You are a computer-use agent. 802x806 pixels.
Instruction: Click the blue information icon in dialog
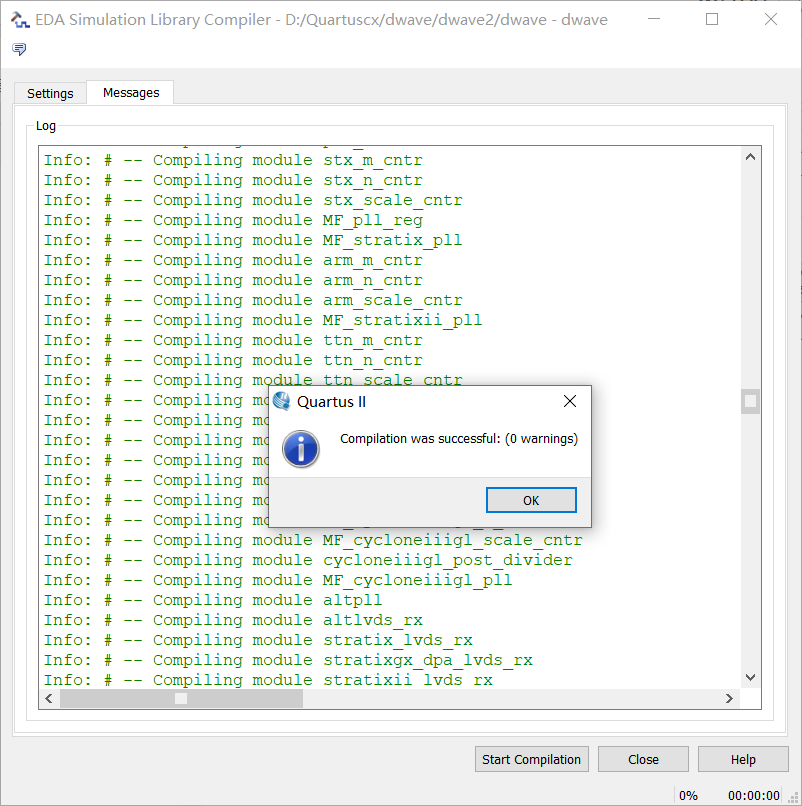click(x=301, y=449)
